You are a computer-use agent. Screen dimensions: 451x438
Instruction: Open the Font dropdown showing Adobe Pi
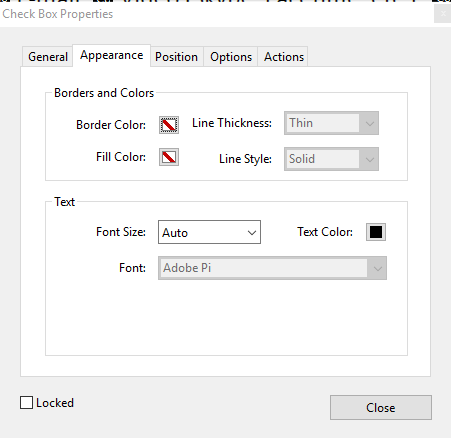click(272, 268)
